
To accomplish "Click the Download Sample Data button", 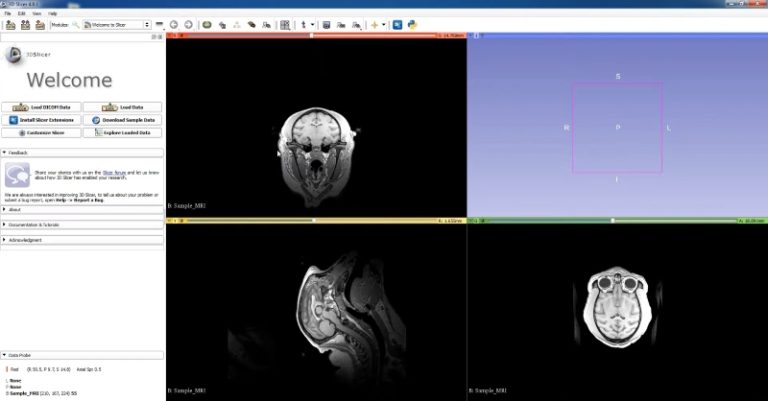I will [123, 119].
